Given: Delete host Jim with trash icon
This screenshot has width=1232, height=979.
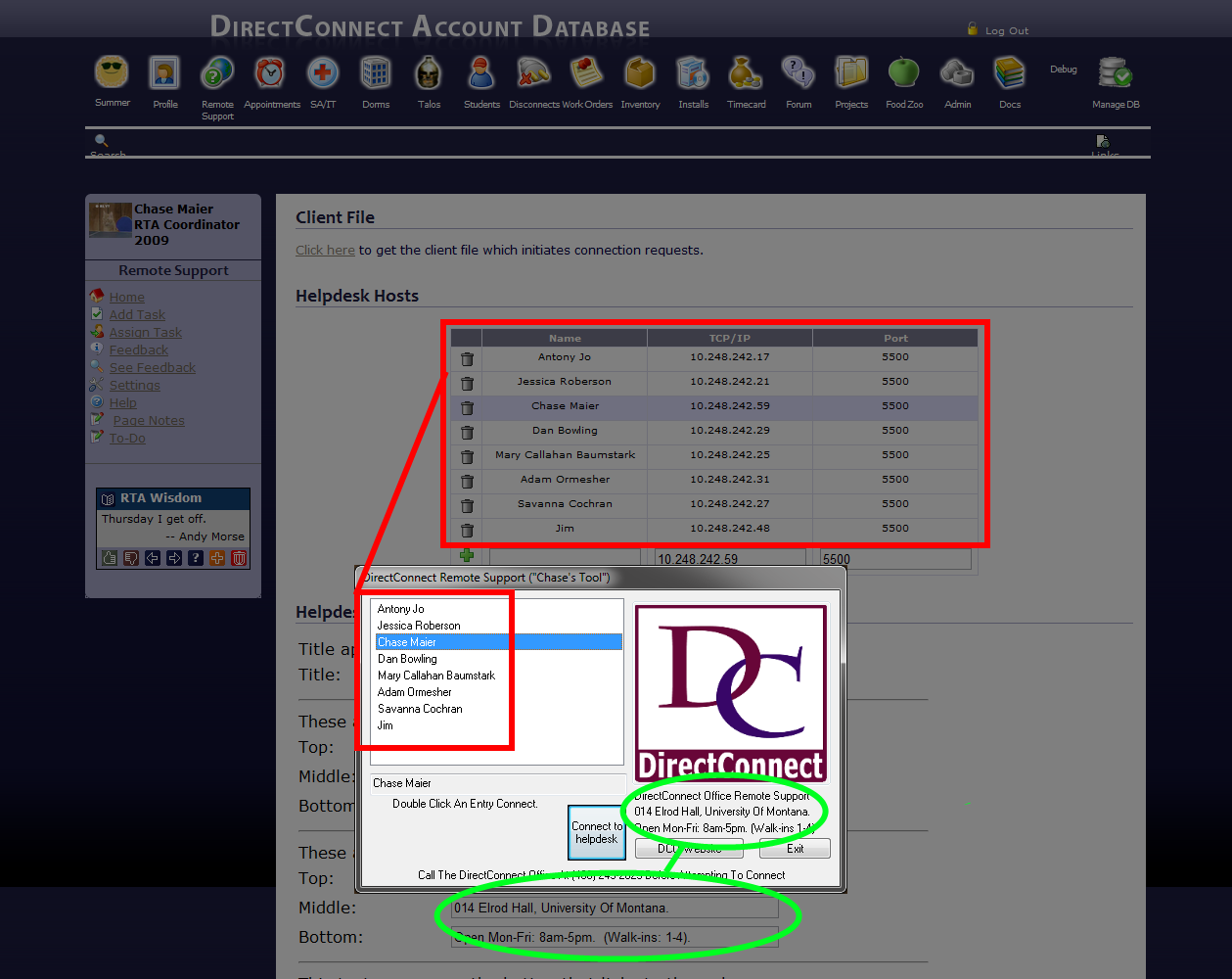Looking at the screenshot, I should point(467,531).
